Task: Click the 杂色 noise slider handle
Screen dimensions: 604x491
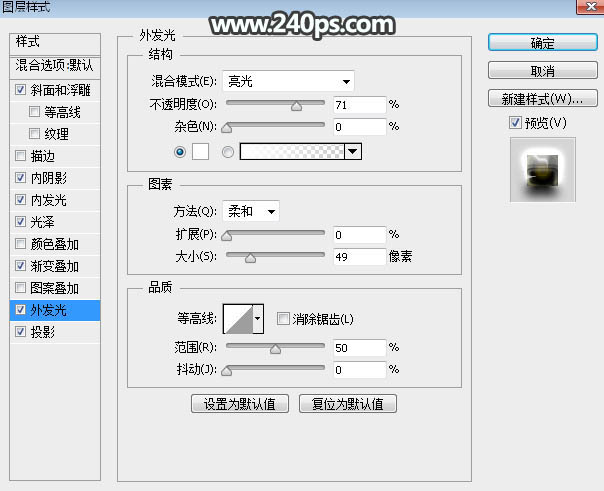Action: click(x=226, y=128)
